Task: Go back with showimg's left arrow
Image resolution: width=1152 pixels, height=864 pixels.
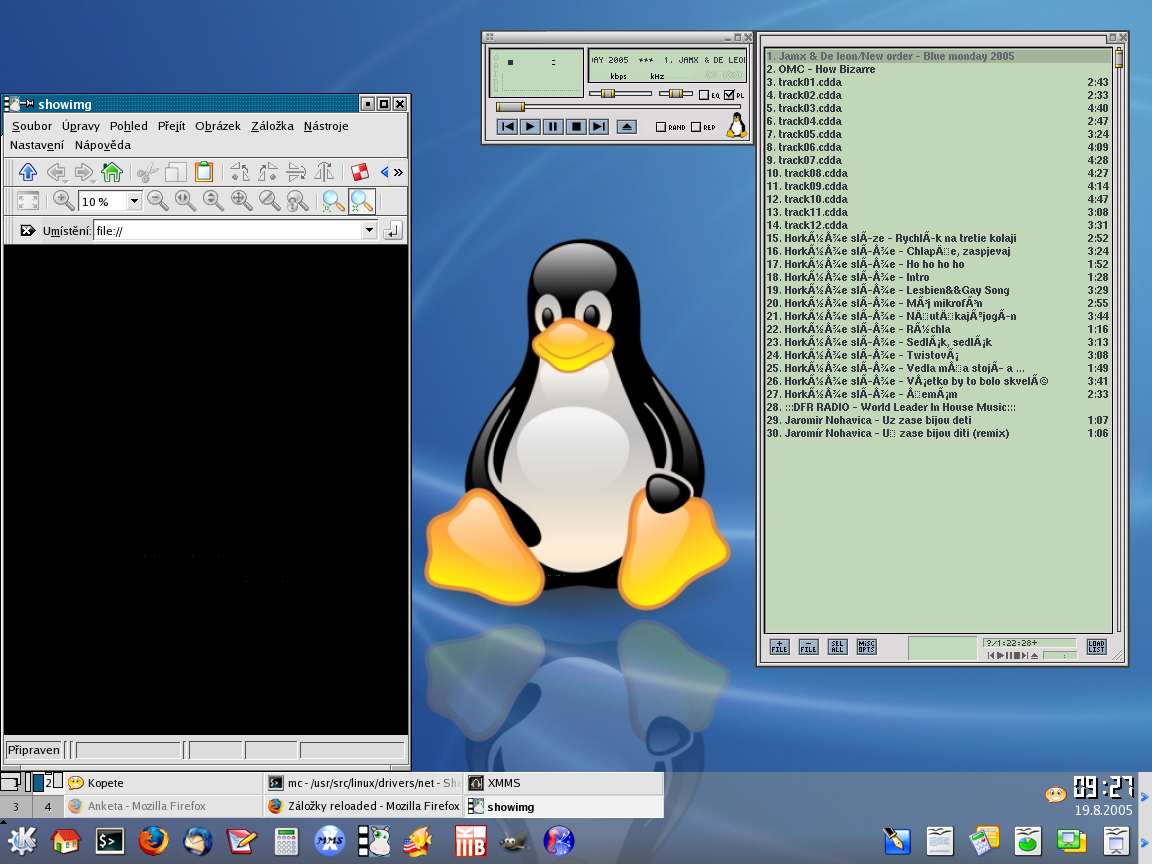Action: (x=56, y=172)
